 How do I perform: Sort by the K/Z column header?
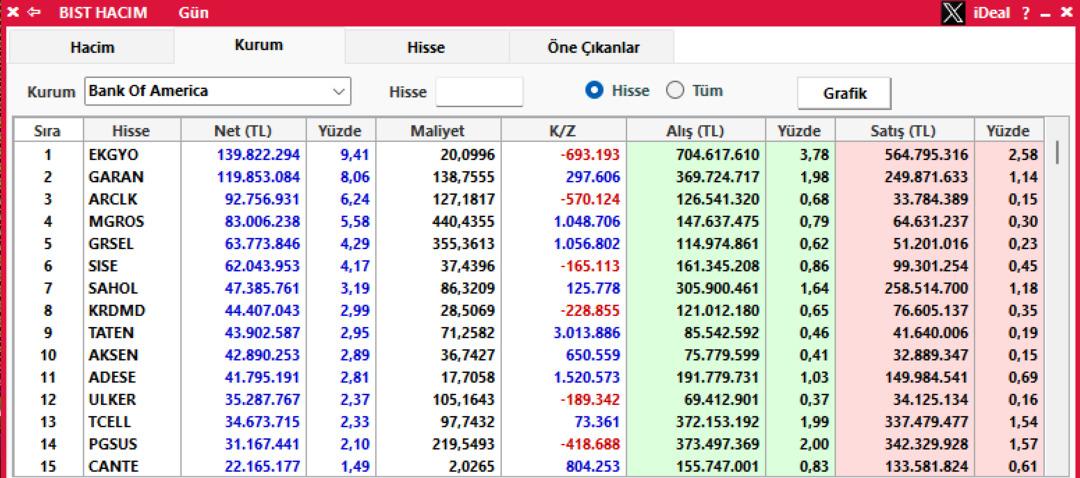[x=563, y=131]
